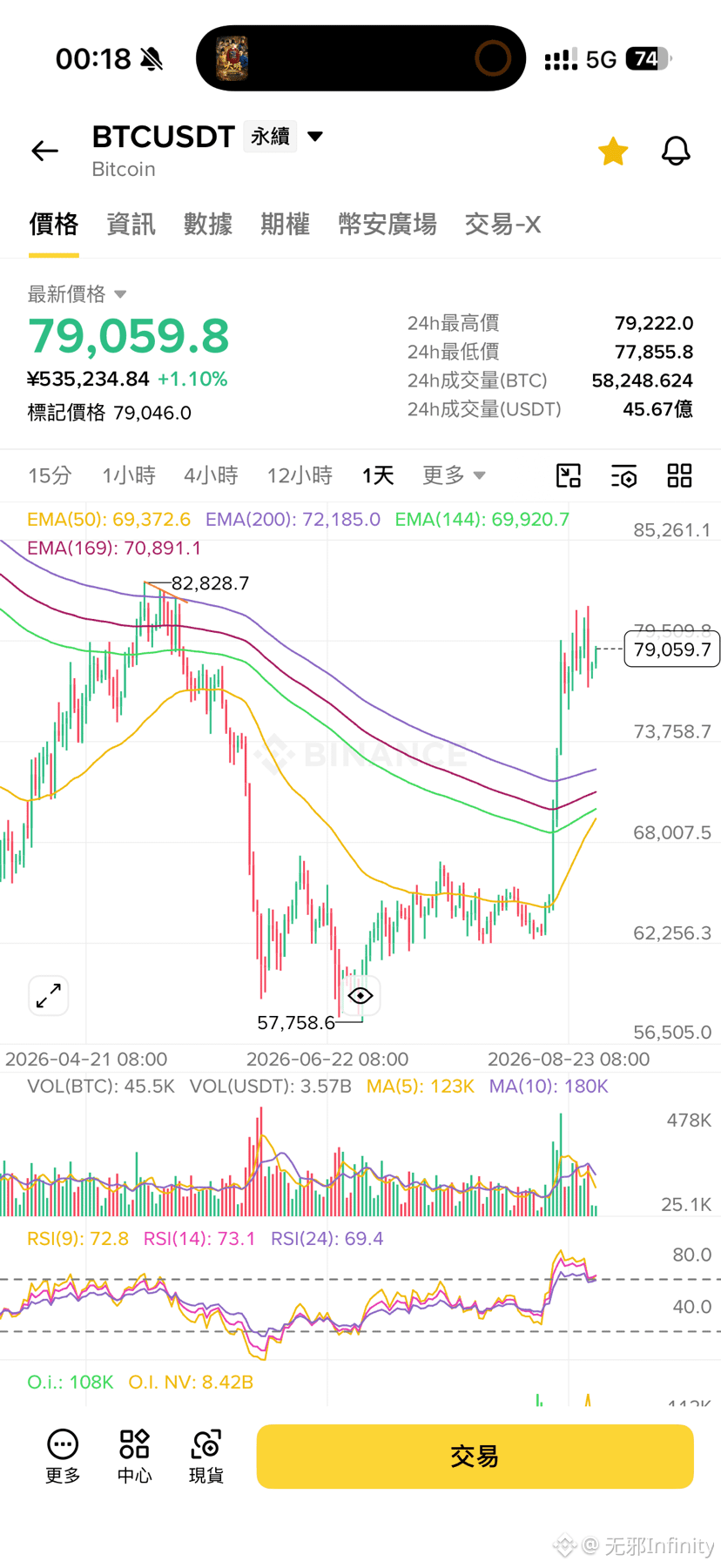Open price alert bell
Screen dimensions: 721x1568
[x=676, y=151]
